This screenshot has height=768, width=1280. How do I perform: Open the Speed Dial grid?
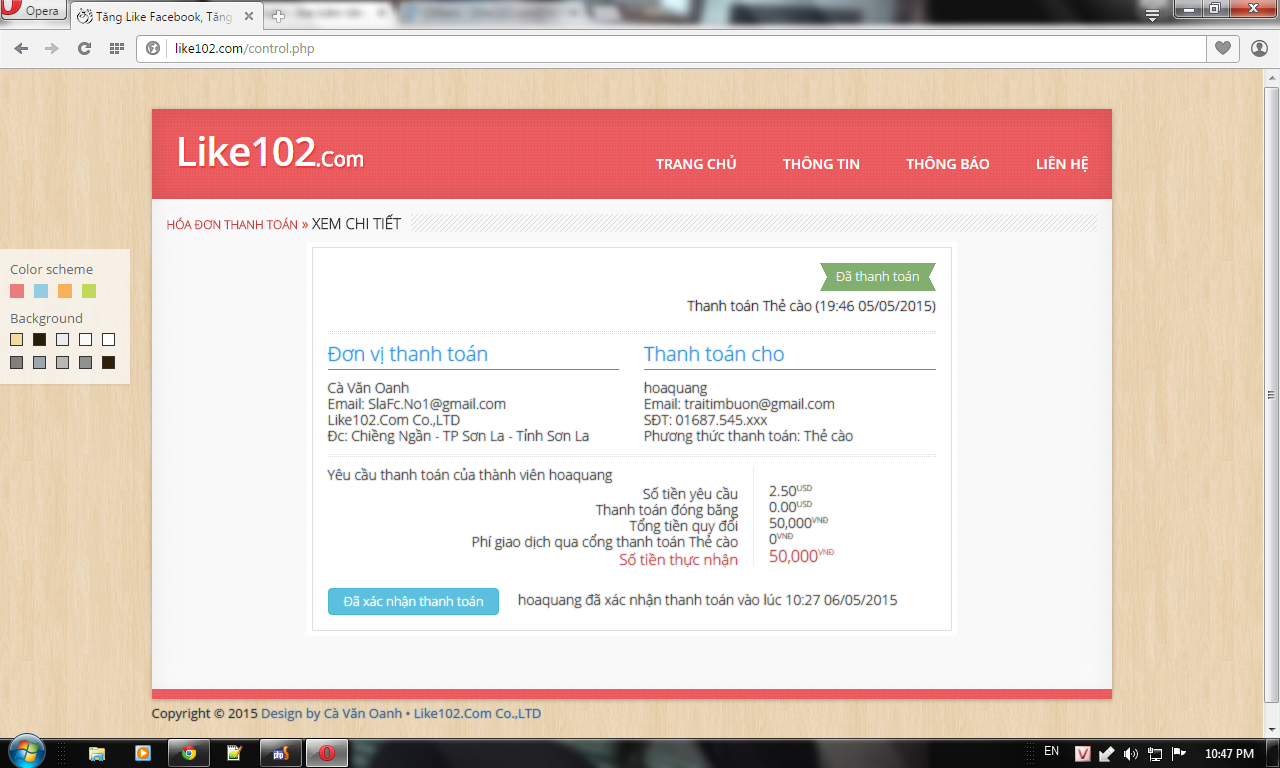pos(117,48)
